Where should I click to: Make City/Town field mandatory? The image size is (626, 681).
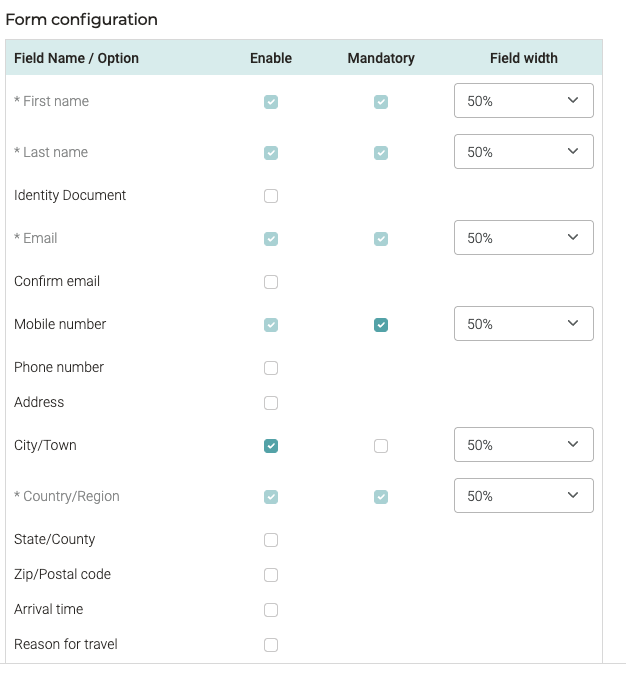pyautogui.click(x=381, y=446)
